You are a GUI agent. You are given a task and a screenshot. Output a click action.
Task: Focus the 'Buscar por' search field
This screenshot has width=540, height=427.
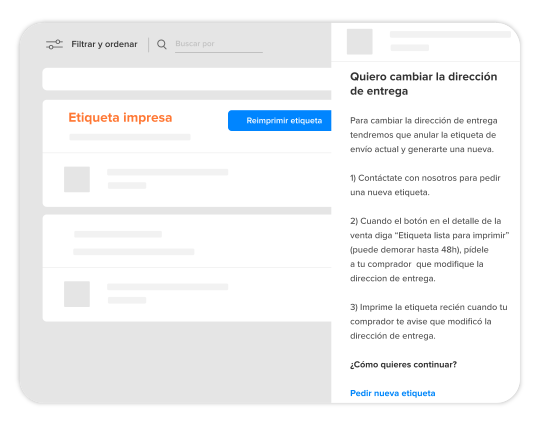pos(219,44)
